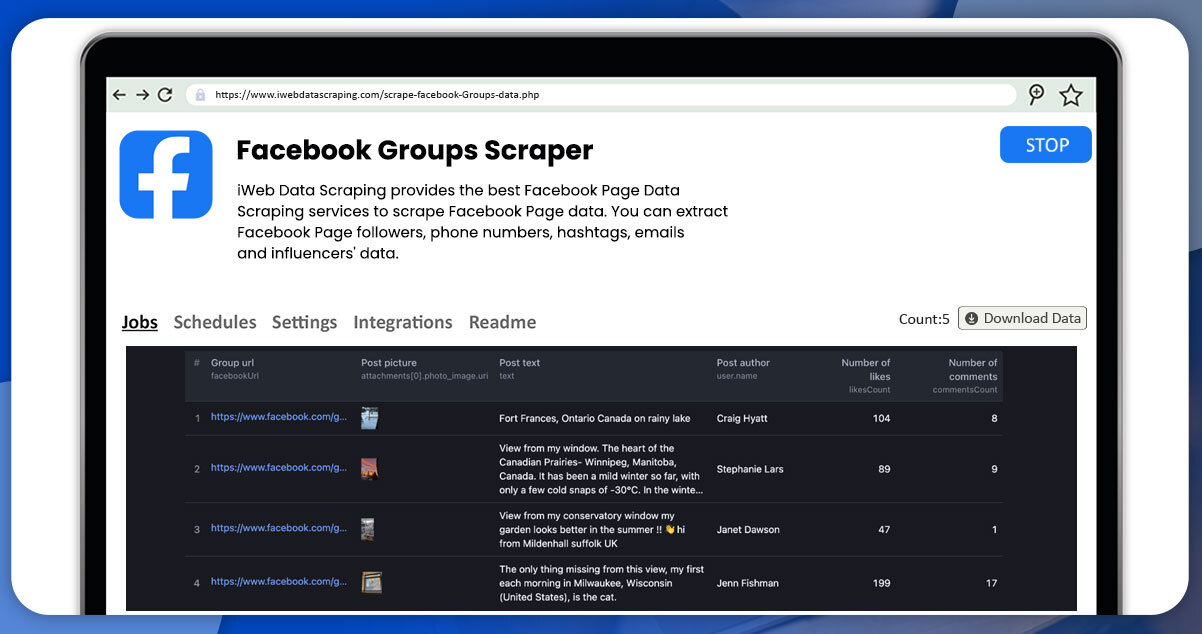
Task: Click post picture thumbnail for Craig Hyatt
Action: coord(370,418)
